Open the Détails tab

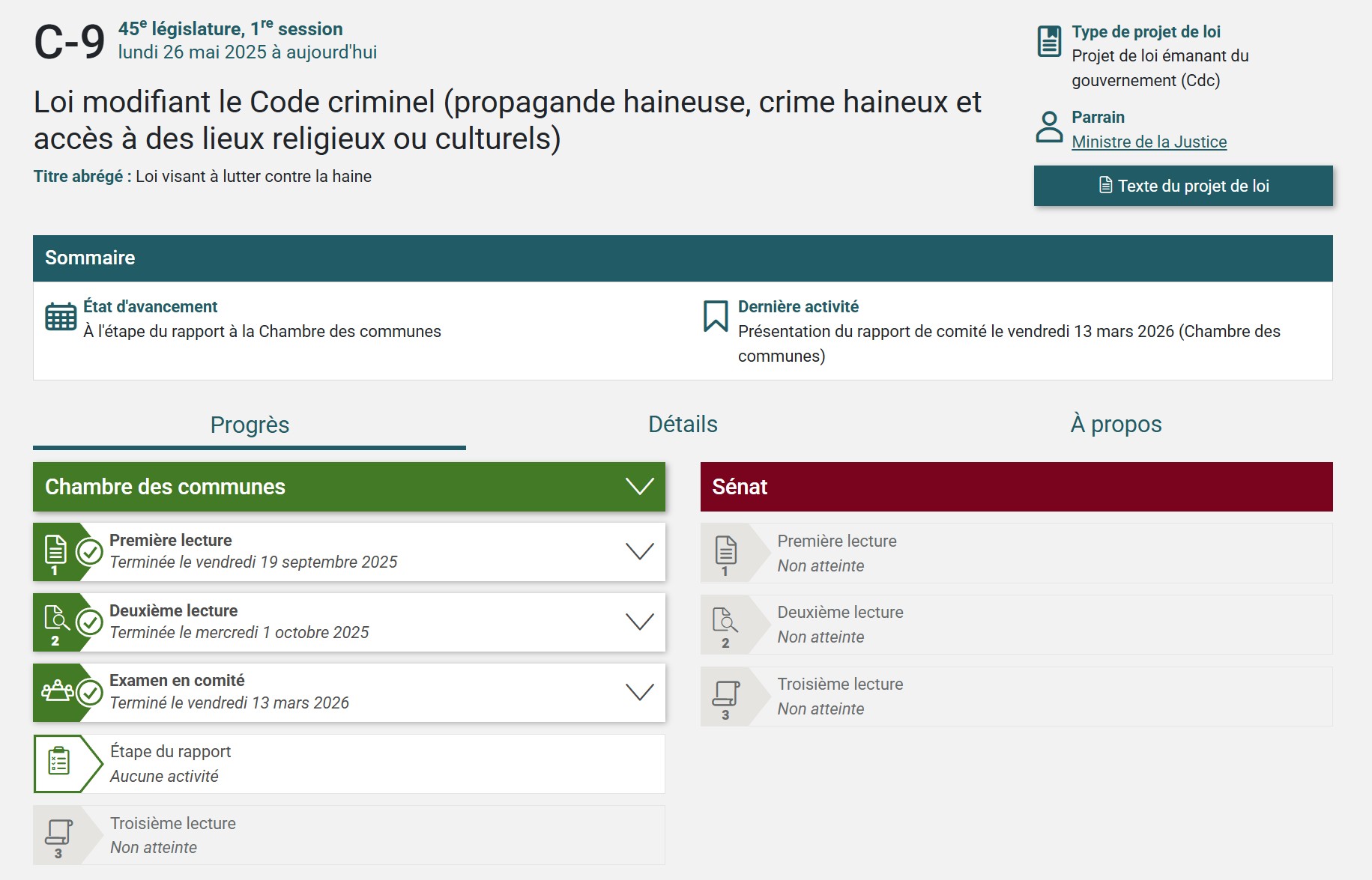pos(683,425)
